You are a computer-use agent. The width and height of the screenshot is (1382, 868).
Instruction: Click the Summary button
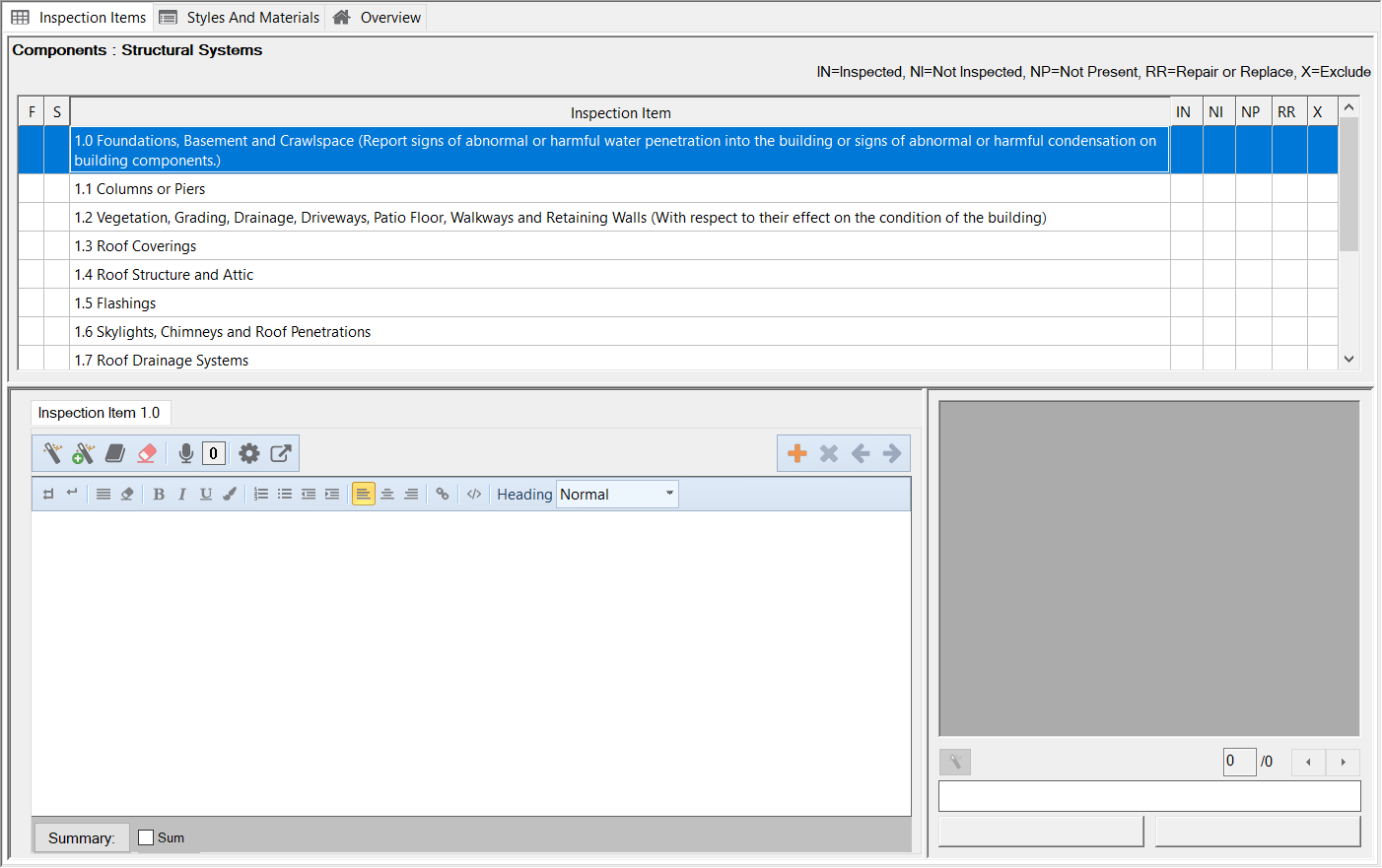[x=82, y=837]
